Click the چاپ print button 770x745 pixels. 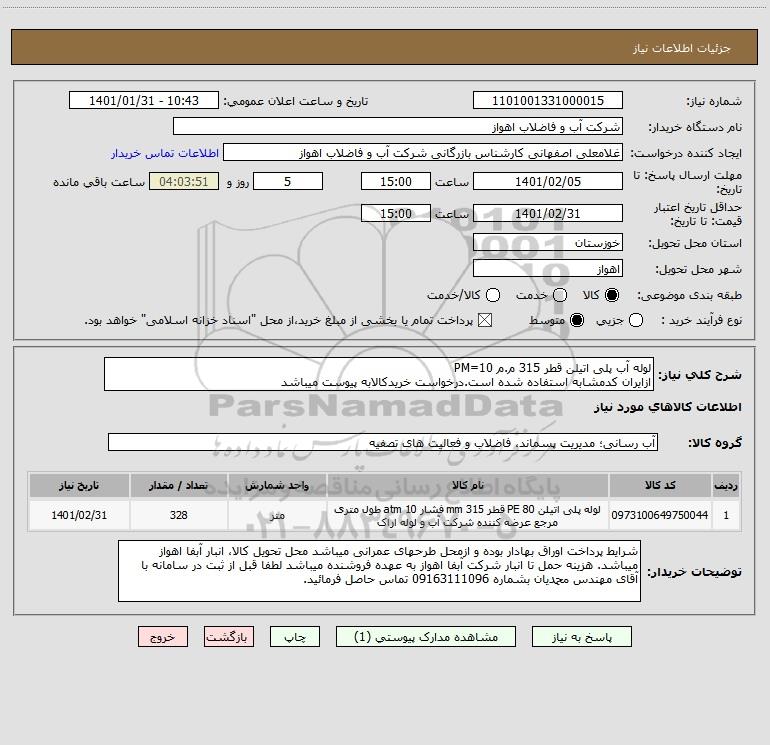point(295,636)
